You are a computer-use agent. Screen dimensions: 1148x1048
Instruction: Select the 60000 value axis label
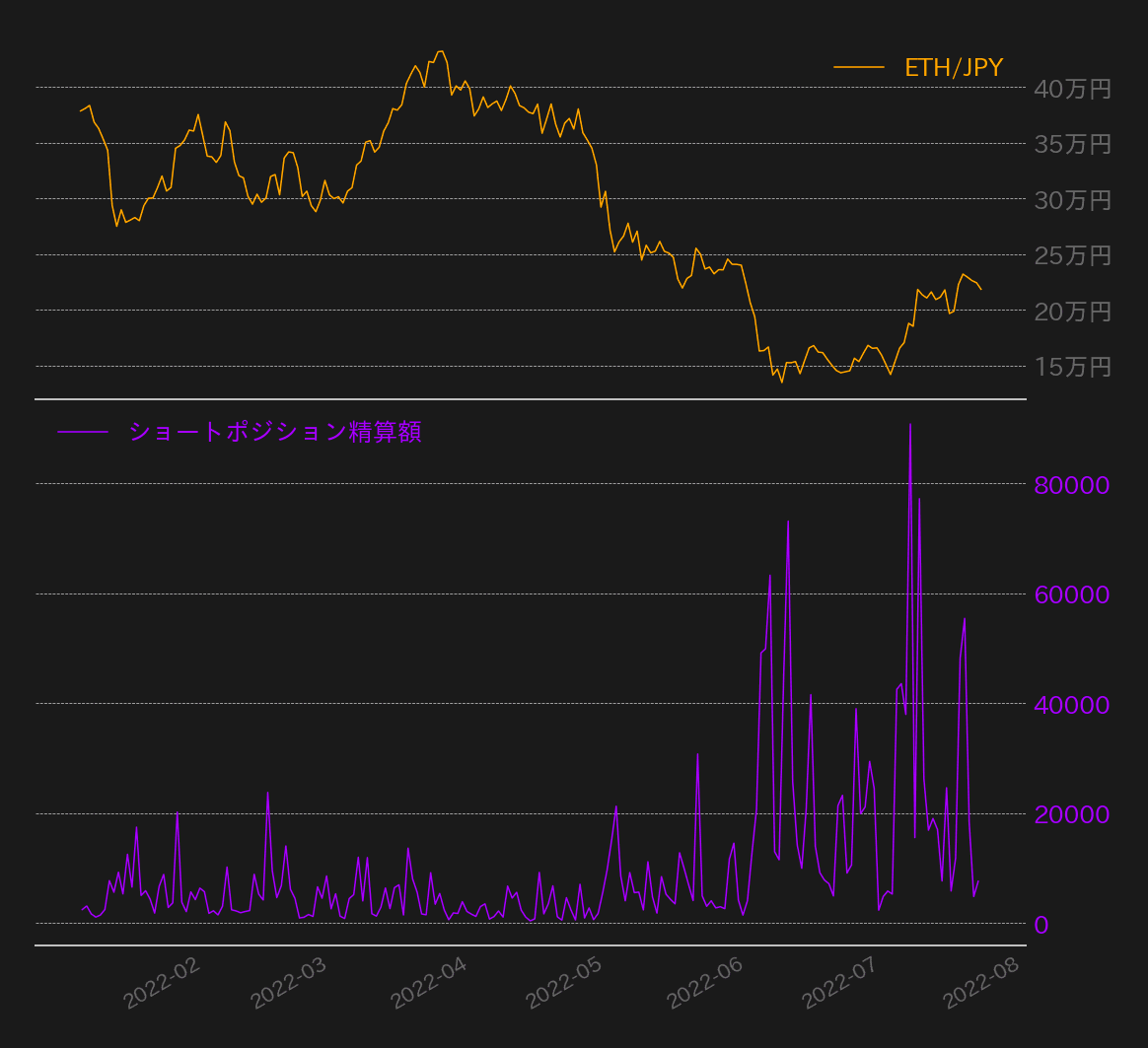point(1072,595)
